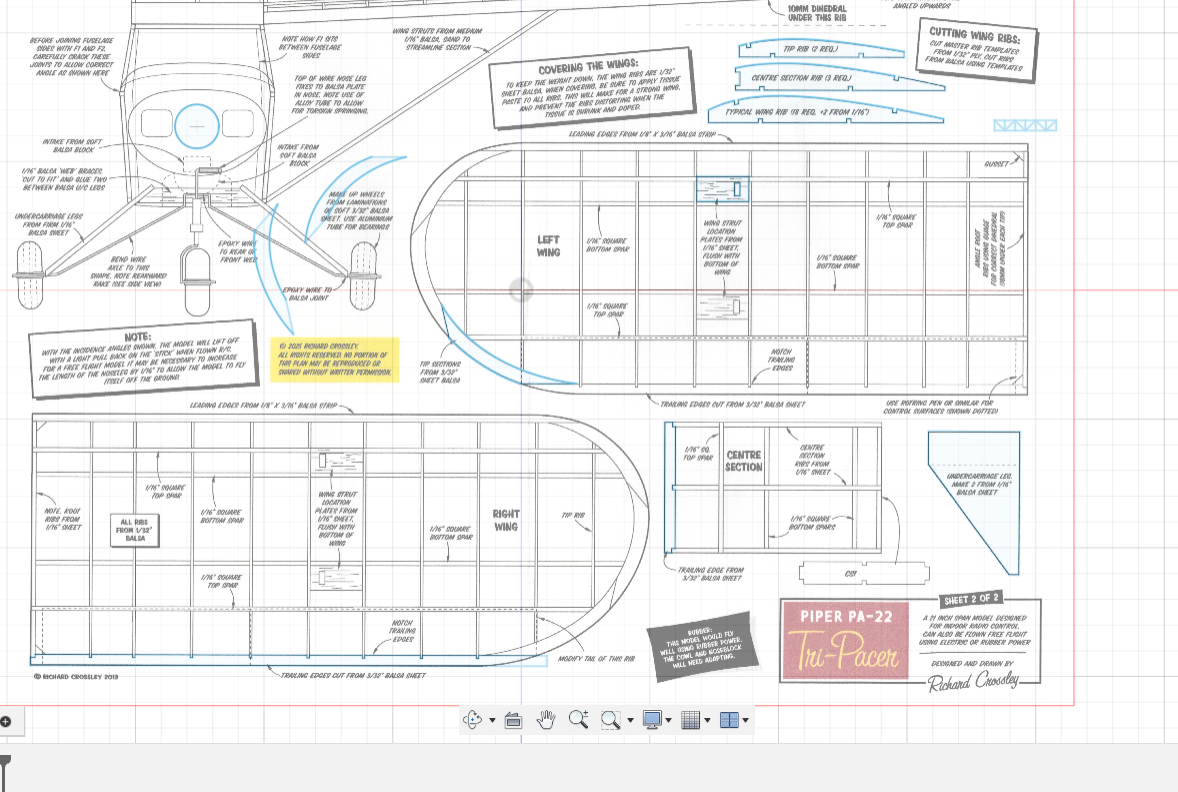Click the PIPER PA-22 title text

point(846,617)
